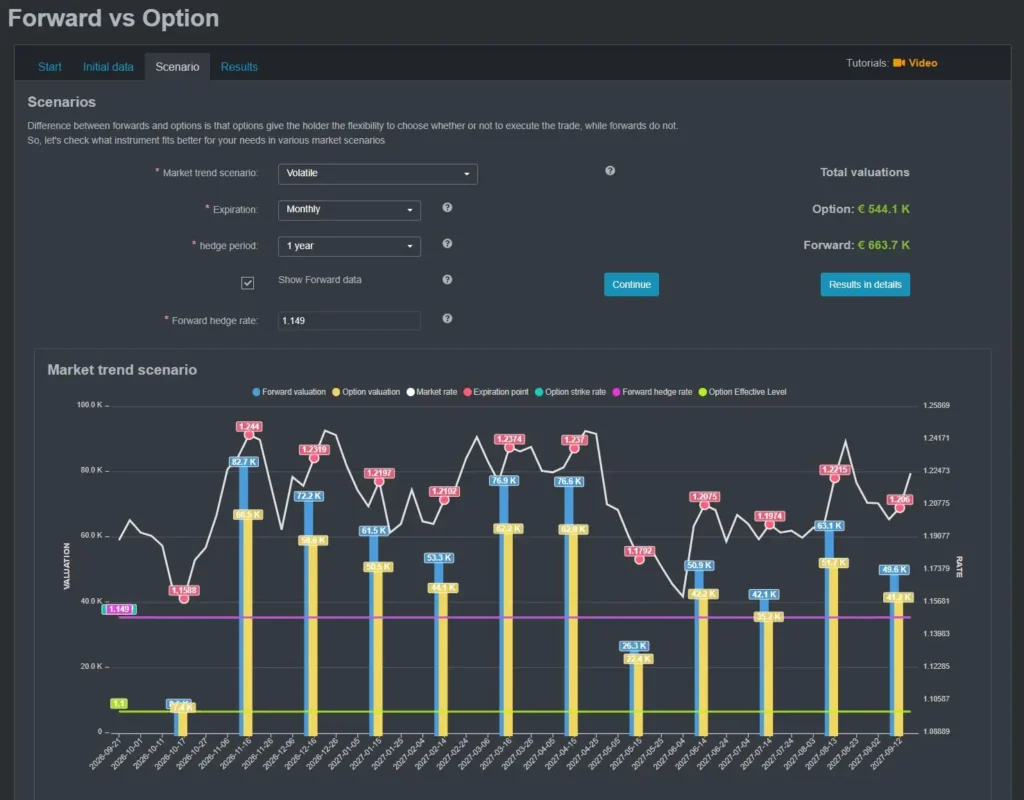Click the 1.1792 expiration point marker

point(639,559)
